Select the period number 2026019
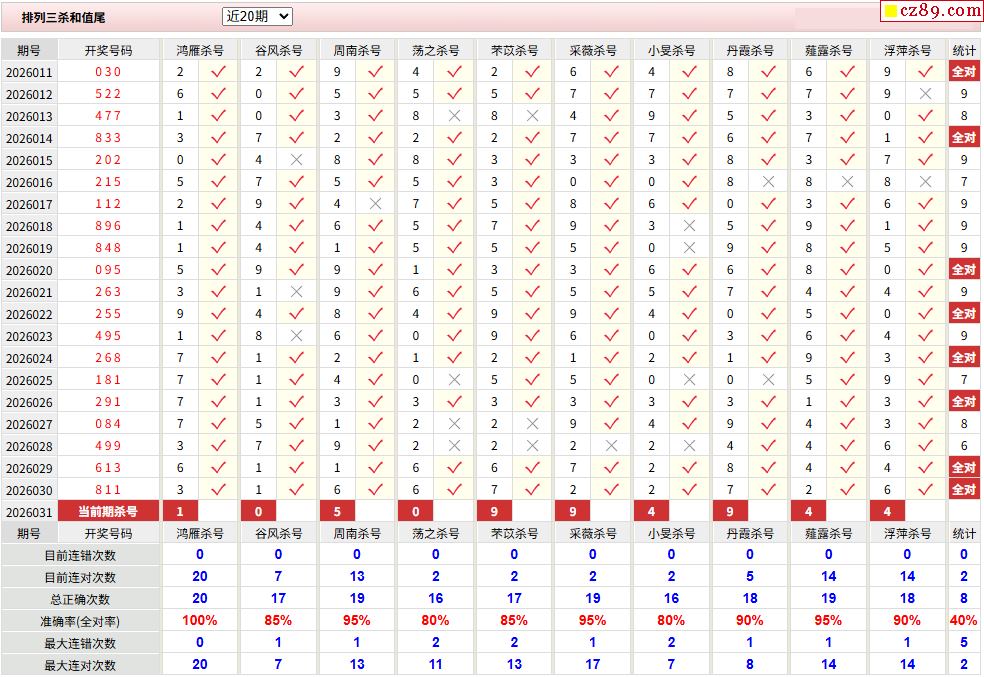The width and height of the screenshot is (984, 677). coord(29,248)
